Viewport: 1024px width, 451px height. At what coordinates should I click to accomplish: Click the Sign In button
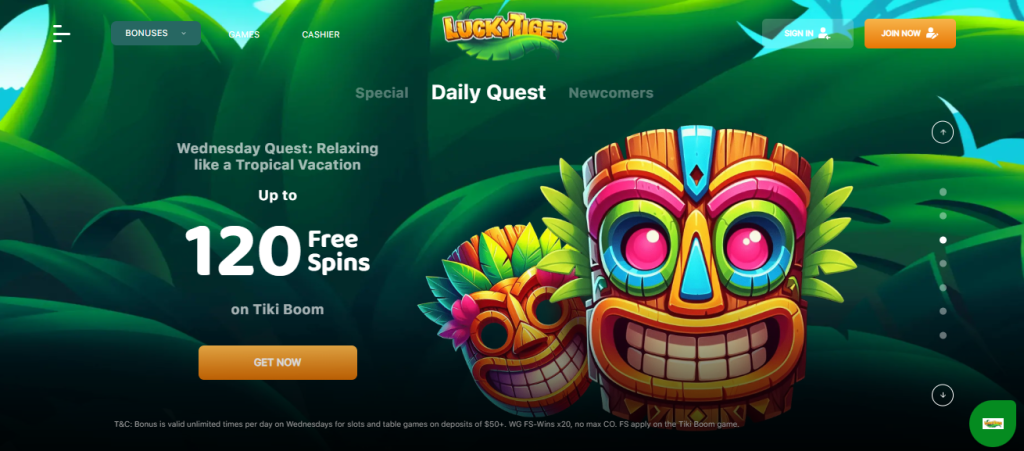[x=807, y=33]
